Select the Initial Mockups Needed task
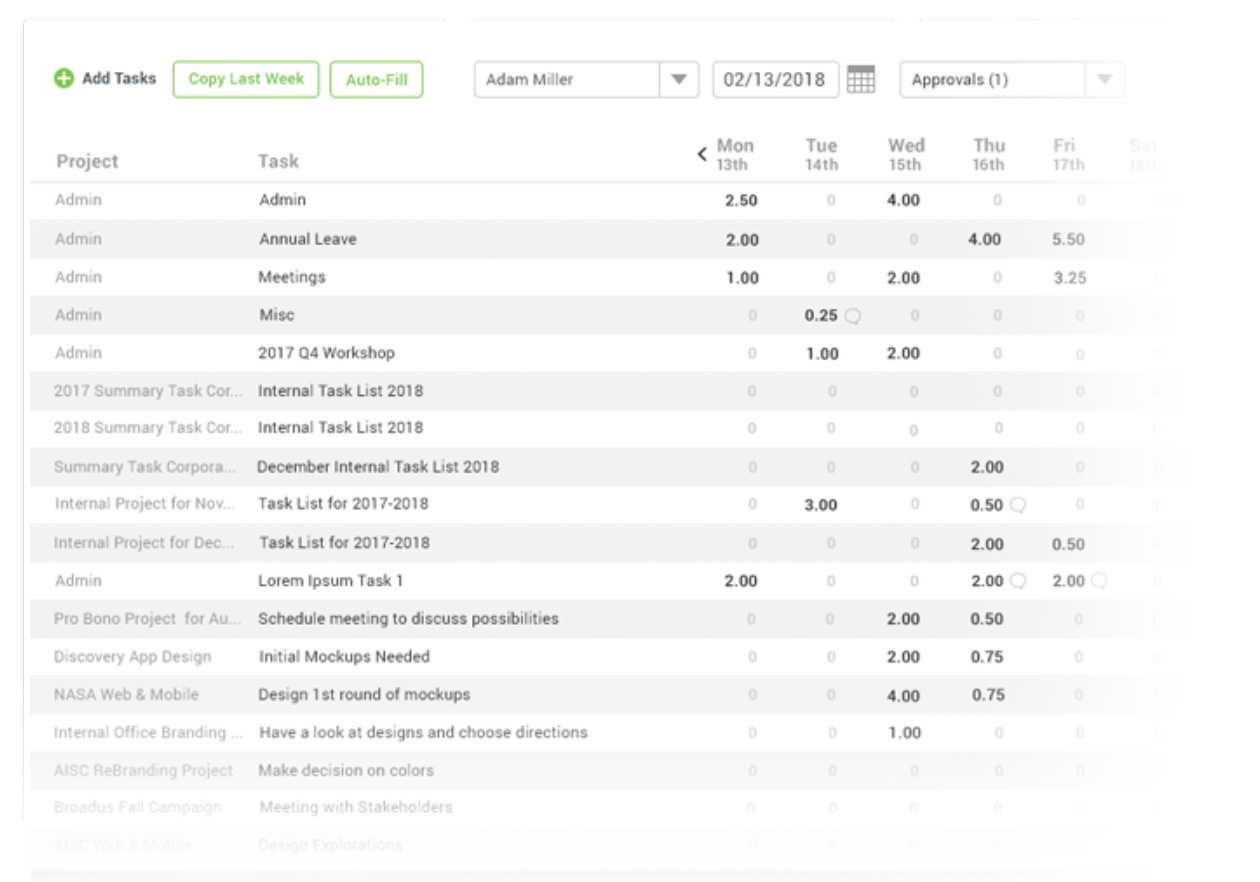Image resolution: width=1260 pixels, height=882 pixels. [x=344, y=657]
